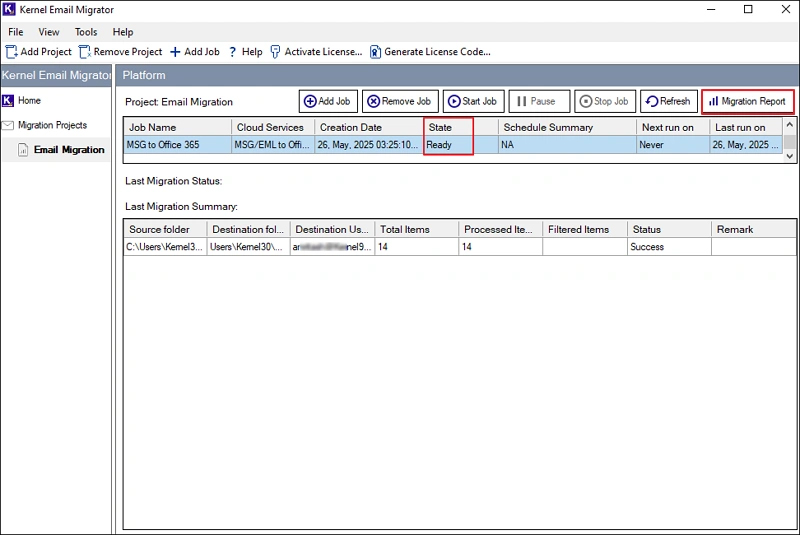Viewport: 800px width, 535px height.
Task: Click the Remove Job button
Action: (400, 101)
